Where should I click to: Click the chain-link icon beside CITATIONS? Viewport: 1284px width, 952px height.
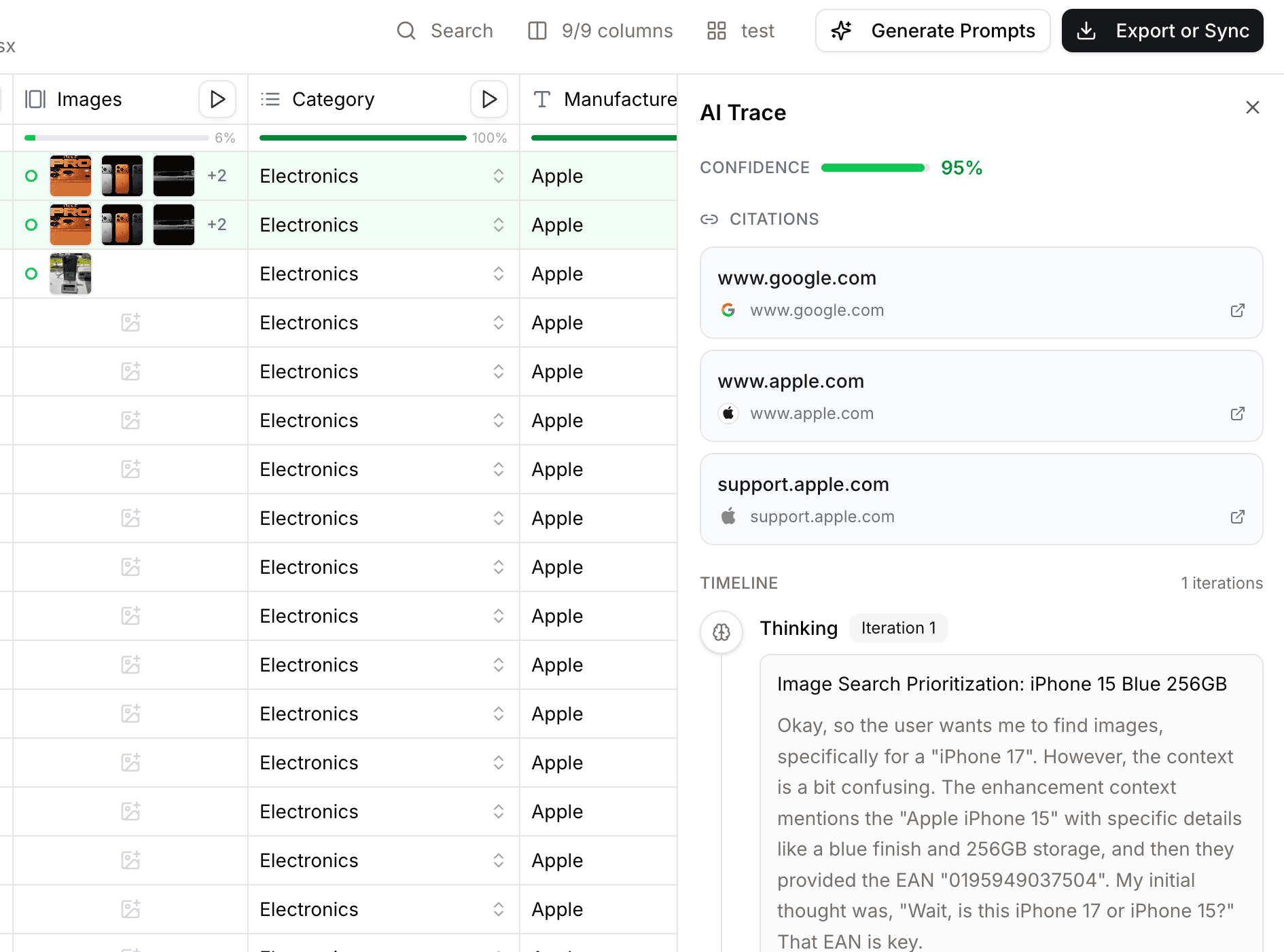[x=709, y=219]
